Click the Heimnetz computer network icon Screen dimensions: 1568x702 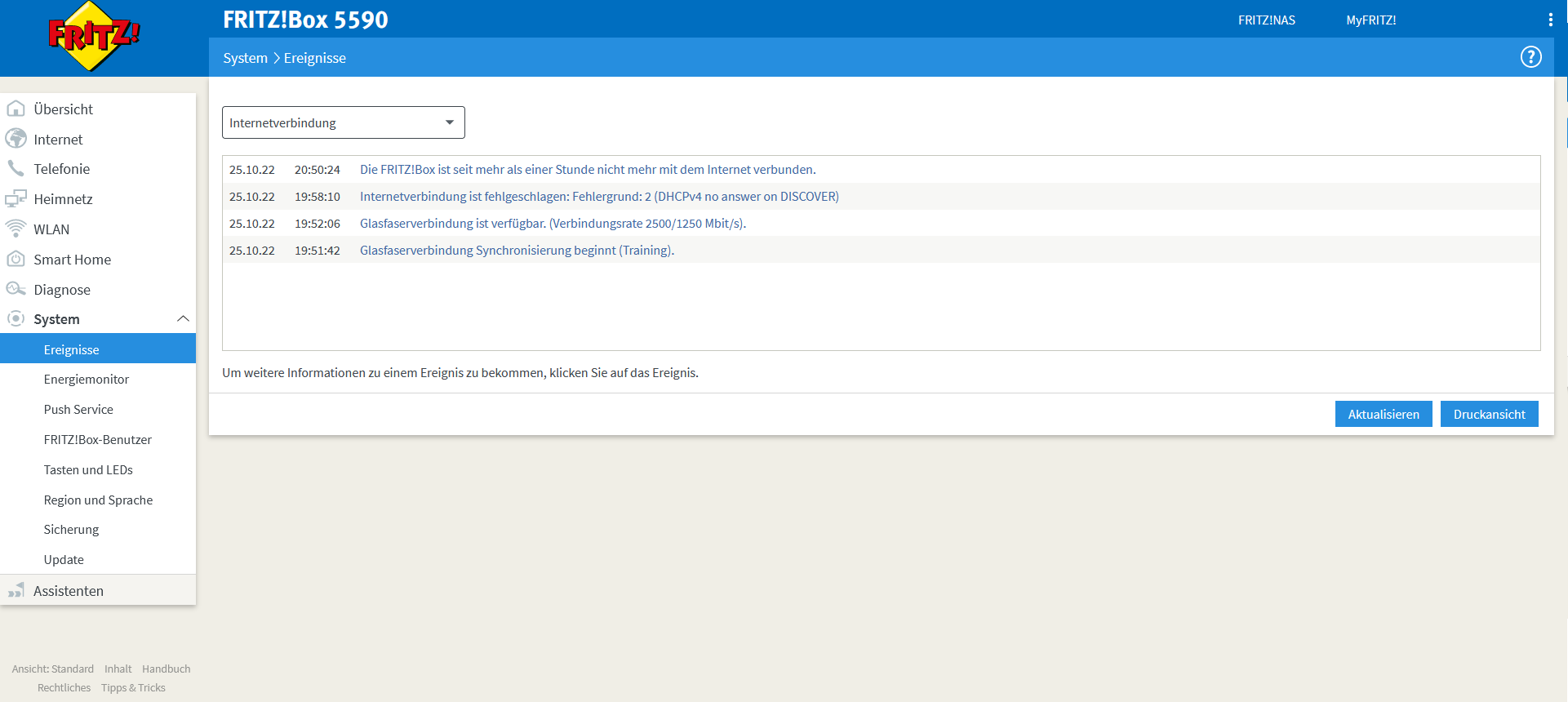tap(16, 199)
